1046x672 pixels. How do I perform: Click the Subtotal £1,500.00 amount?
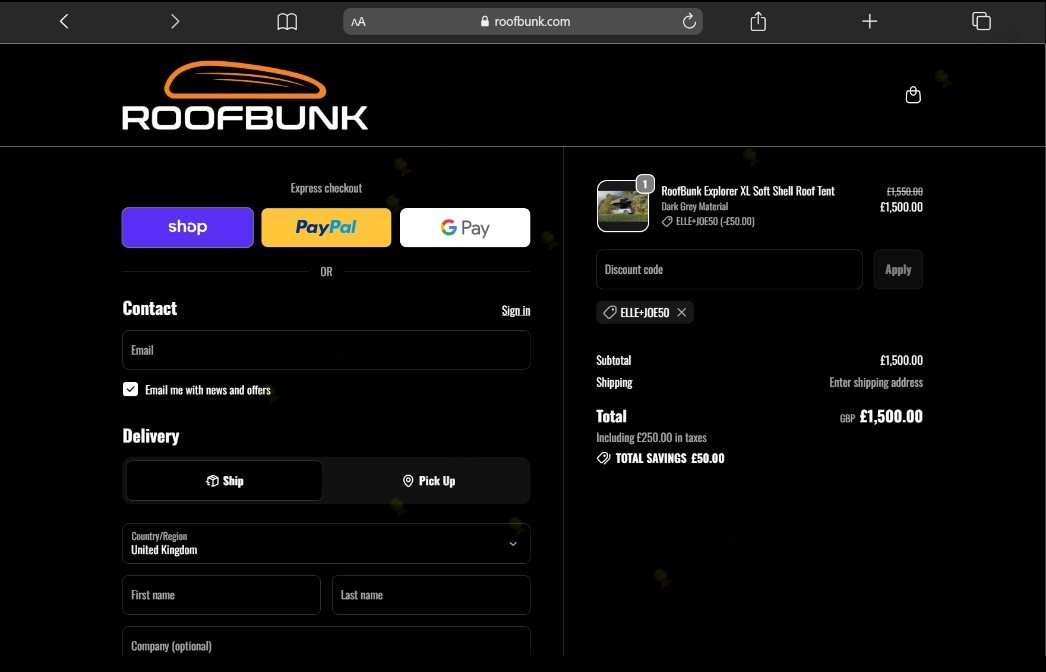coord(901,360)
